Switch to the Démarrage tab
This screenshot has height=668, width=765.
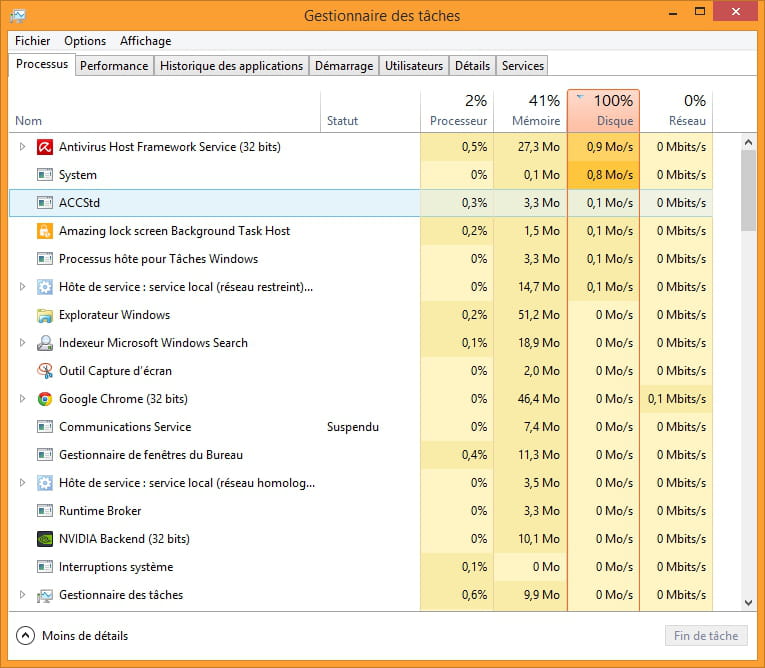(344, 66)
